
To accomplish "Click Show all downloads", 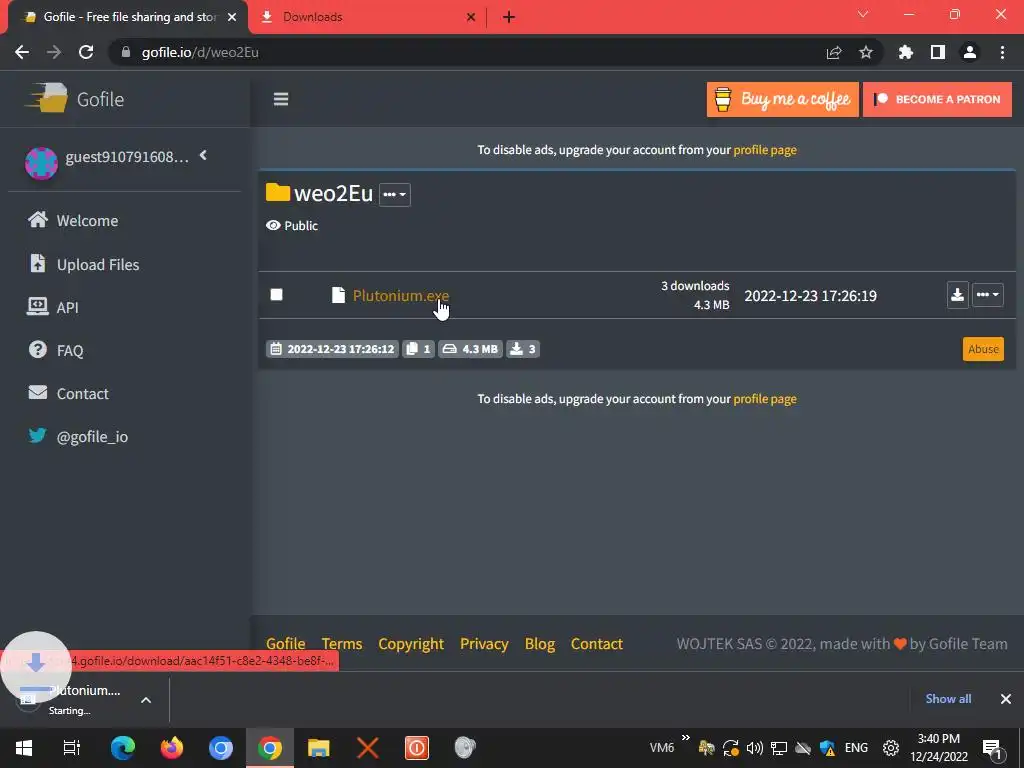I will coord(948,699).
